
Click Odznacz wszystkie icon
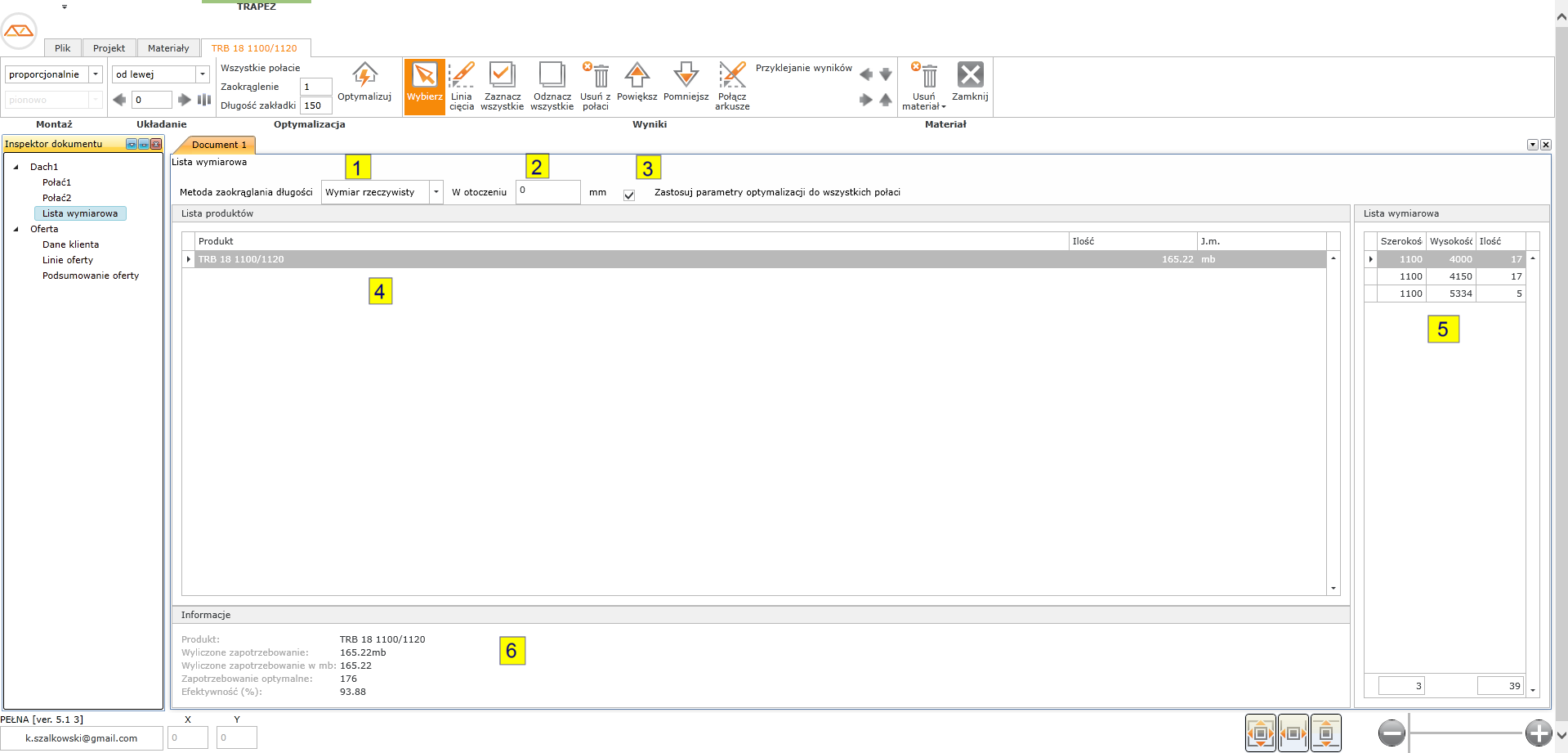click(552, 76)
